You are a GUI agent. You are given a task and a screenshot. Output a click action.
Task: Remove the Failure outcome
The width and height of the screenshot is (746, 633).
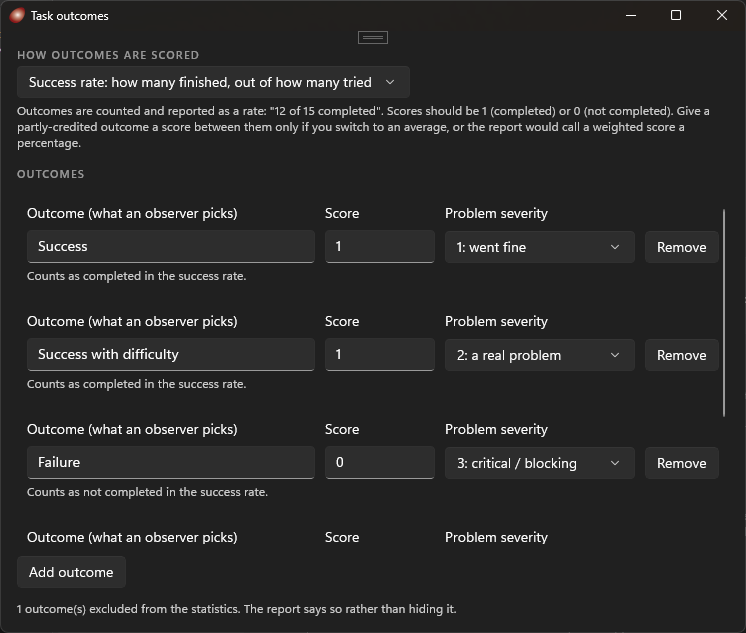point(681,463)
